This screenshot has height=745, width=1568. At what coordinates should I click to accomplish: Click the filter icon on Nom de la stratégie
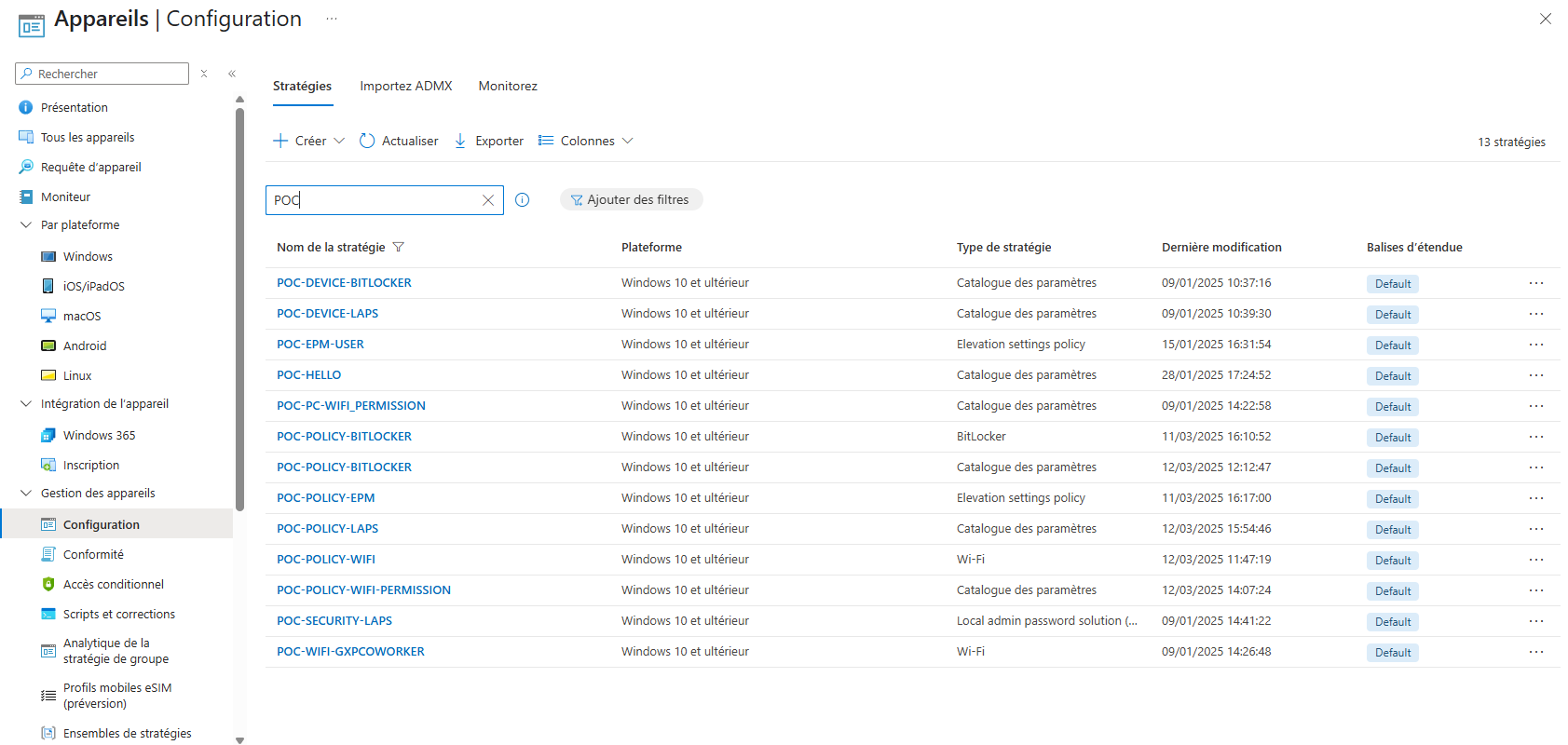point(399,248)
